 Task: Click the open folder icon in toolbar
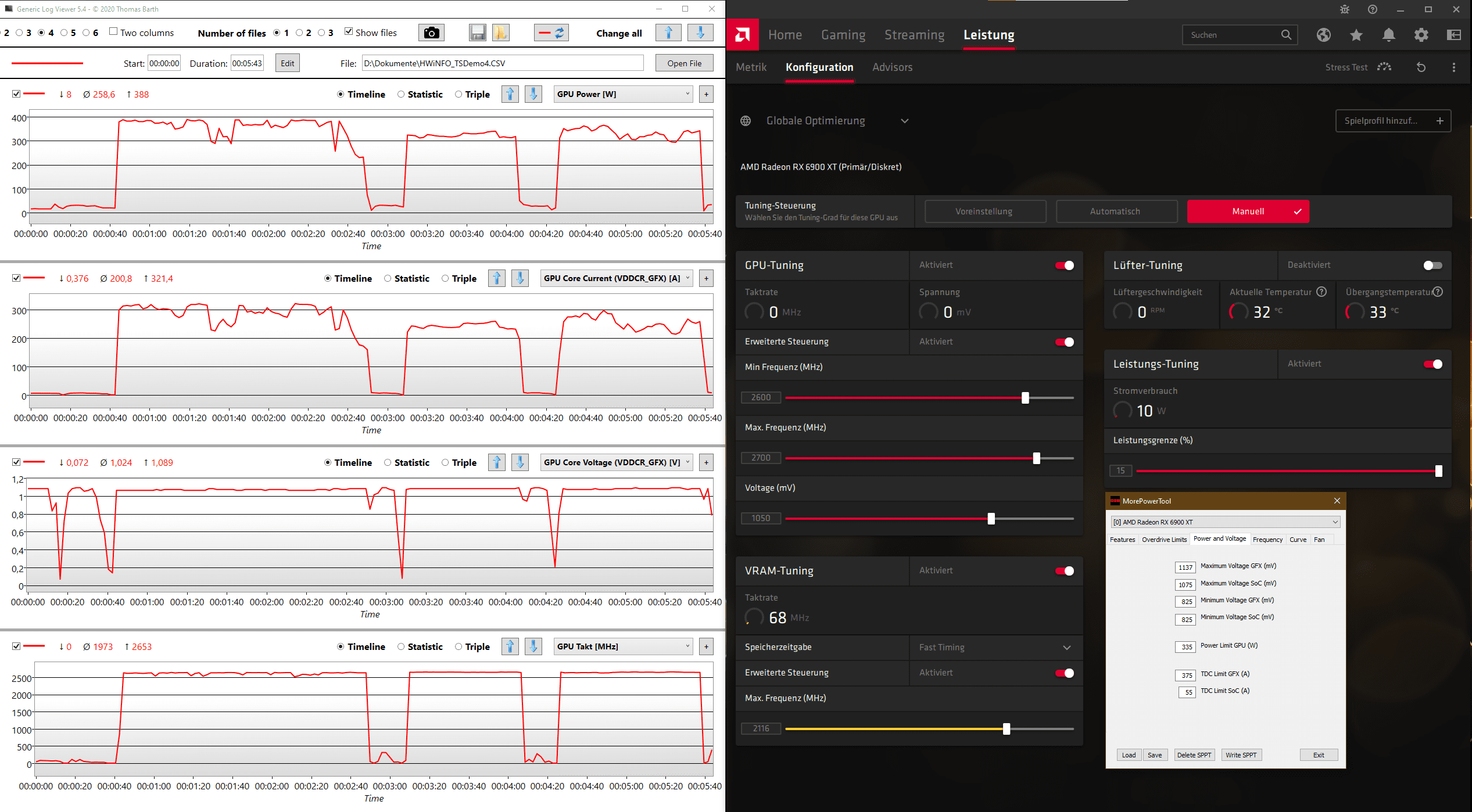point(500,33)
